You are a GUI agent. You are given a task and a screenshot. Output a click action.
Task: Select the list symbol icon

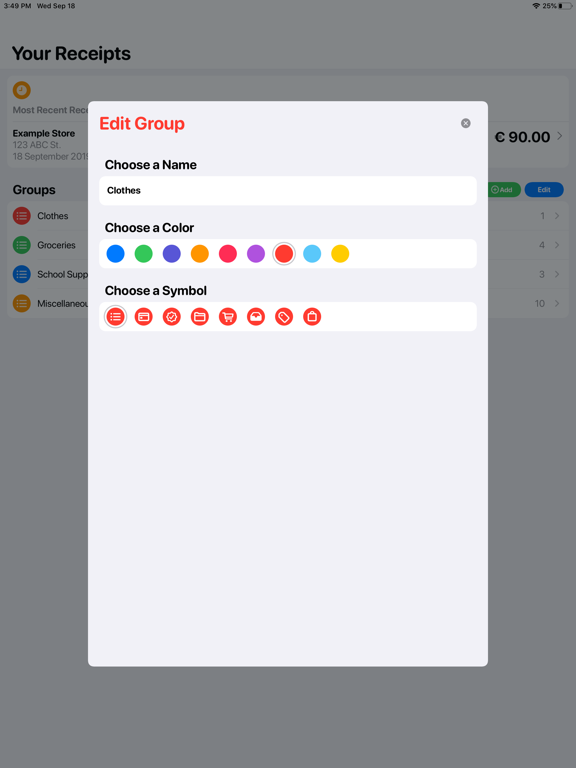pyautogui.click(x=116, y=317)
